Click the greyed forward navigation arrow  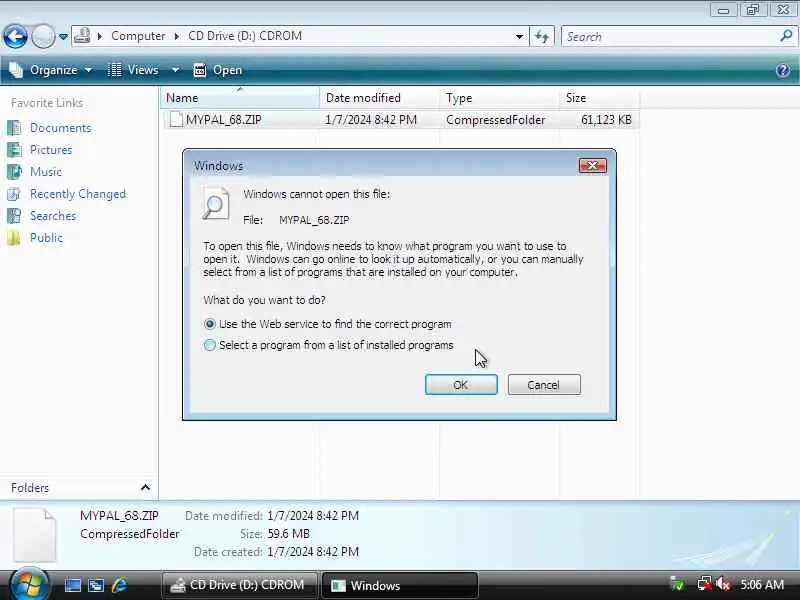(43, 37)
